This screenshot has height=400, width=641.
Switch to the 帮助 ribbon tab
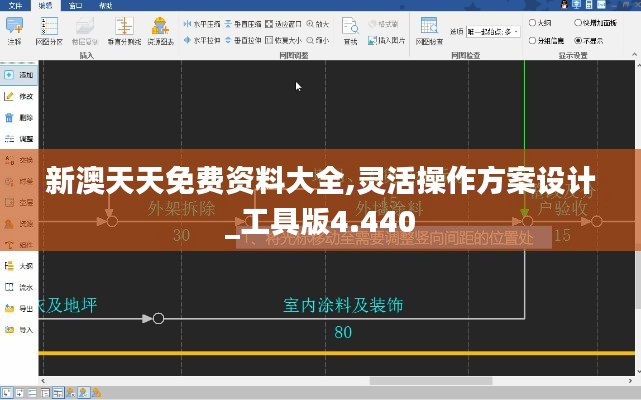coord(105,5)
